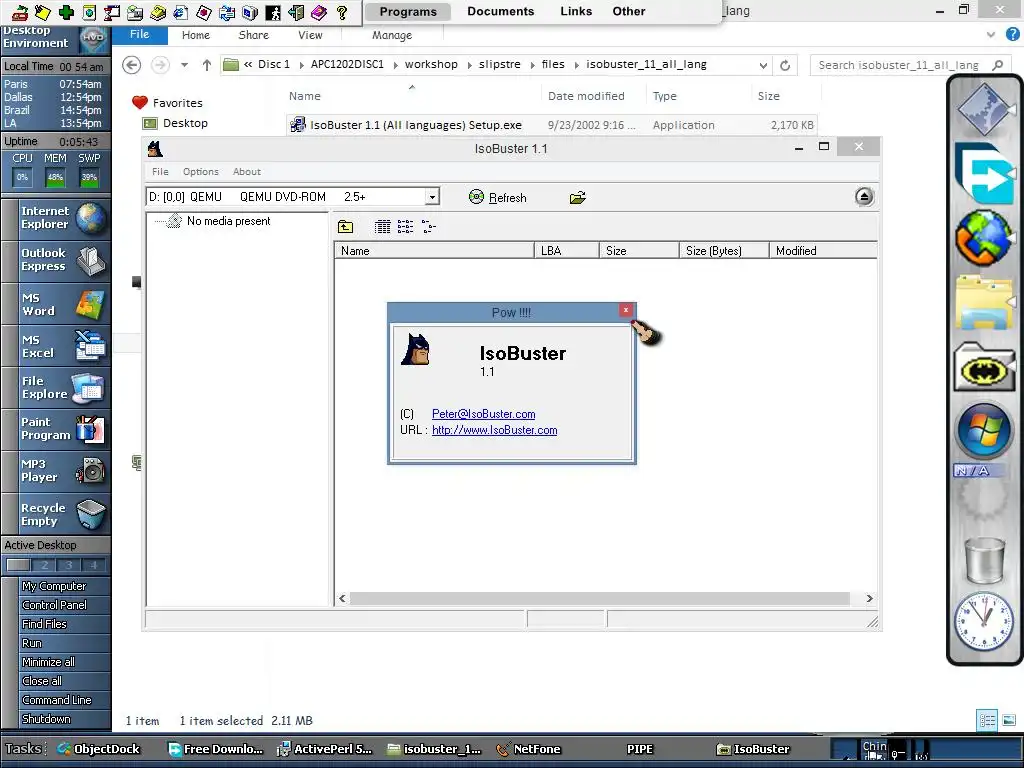
Task: Open the IsoBuster File menu
Action: click(x=160, y=172)
